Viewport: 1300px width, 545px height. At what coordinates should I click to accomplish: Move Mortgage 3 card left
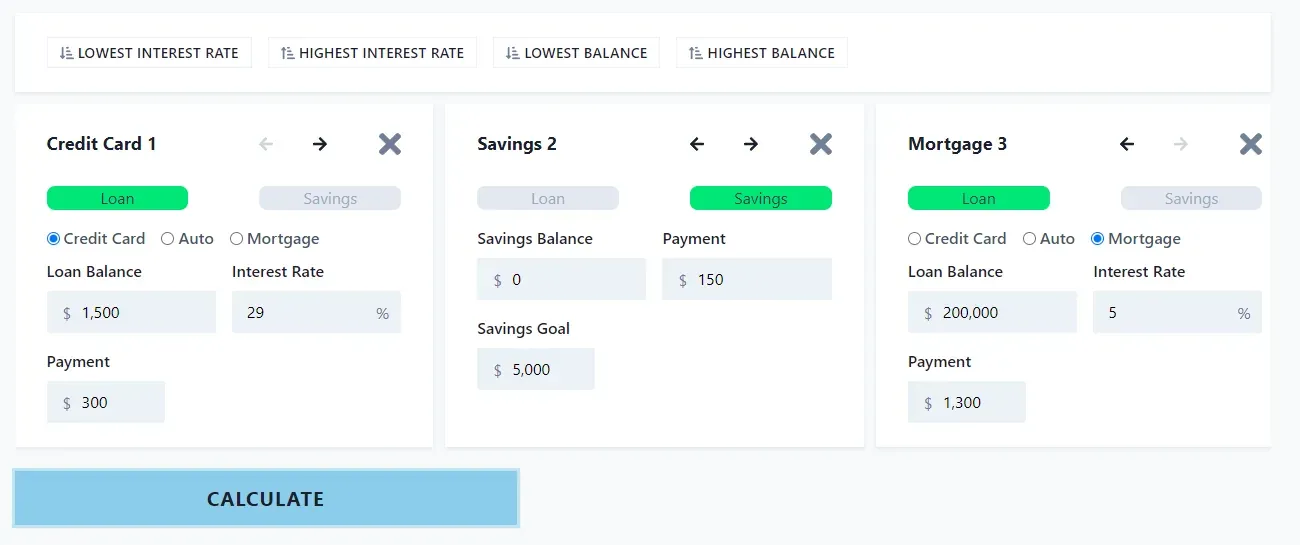point(1127,144)
